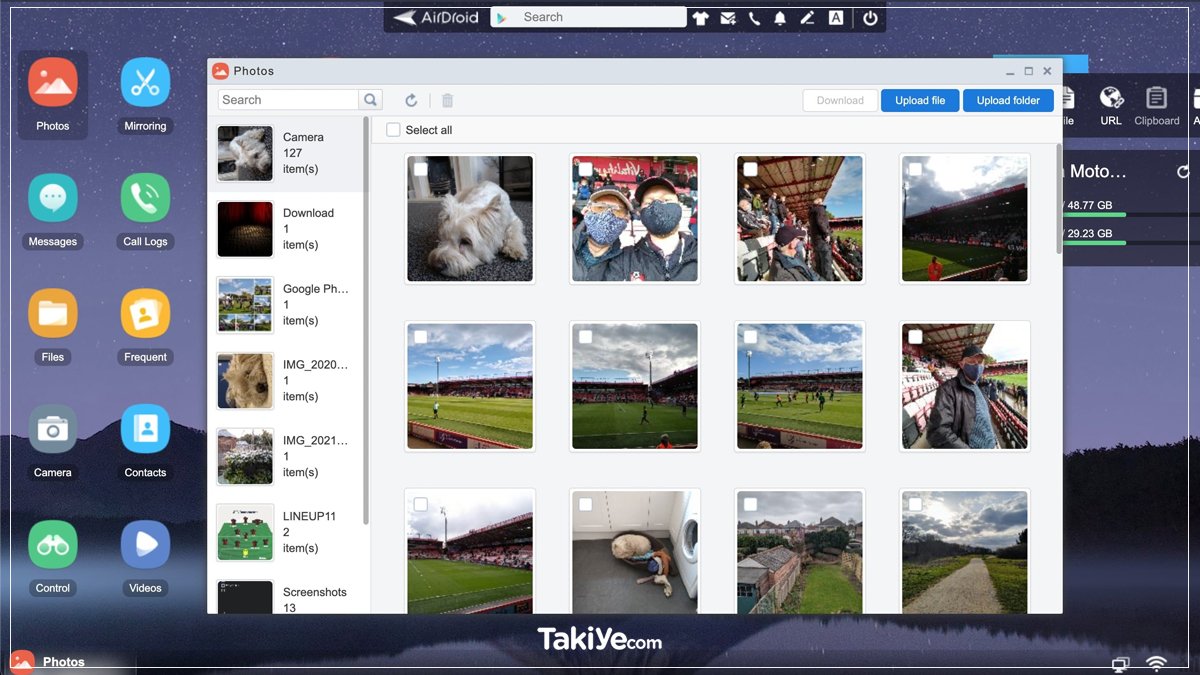
Task: Maximize the Photos window
Action: click(1028, 71)
